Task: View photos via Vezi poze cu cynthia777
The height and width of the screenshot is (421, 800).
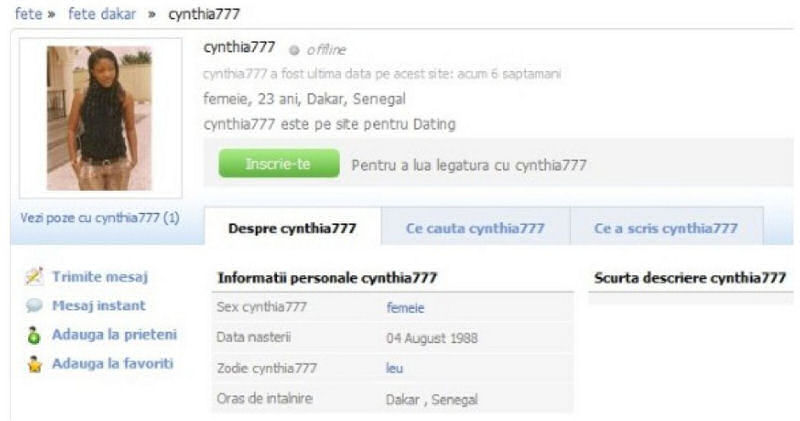Action: pos(100,218)
